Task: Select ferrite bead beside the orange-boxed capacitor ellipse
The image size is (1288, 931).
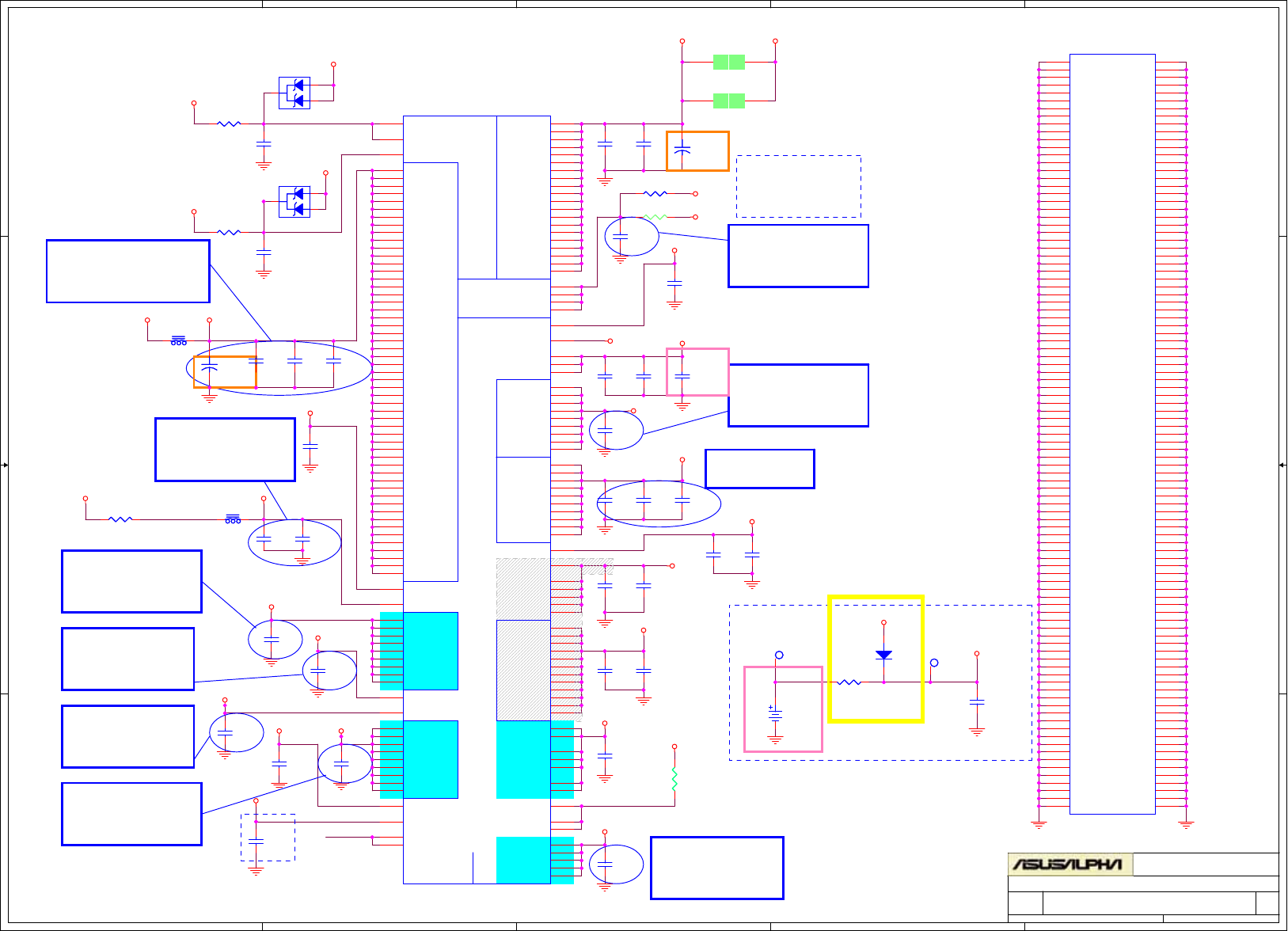Action: click(x=179, y=340)
